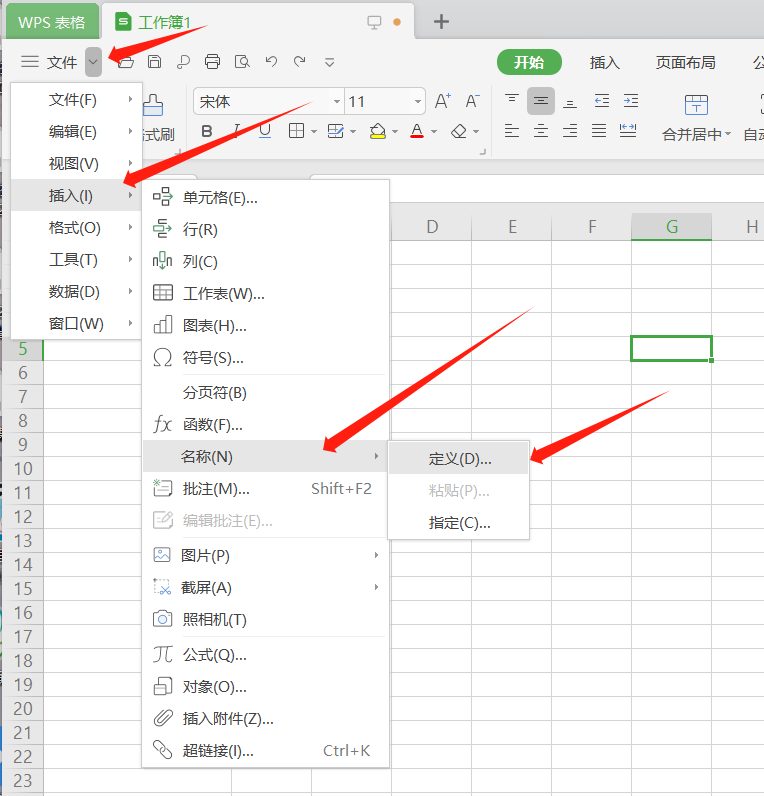
Task: Choose 定义(D)... in the Name submenu
Action: [460, 458]
